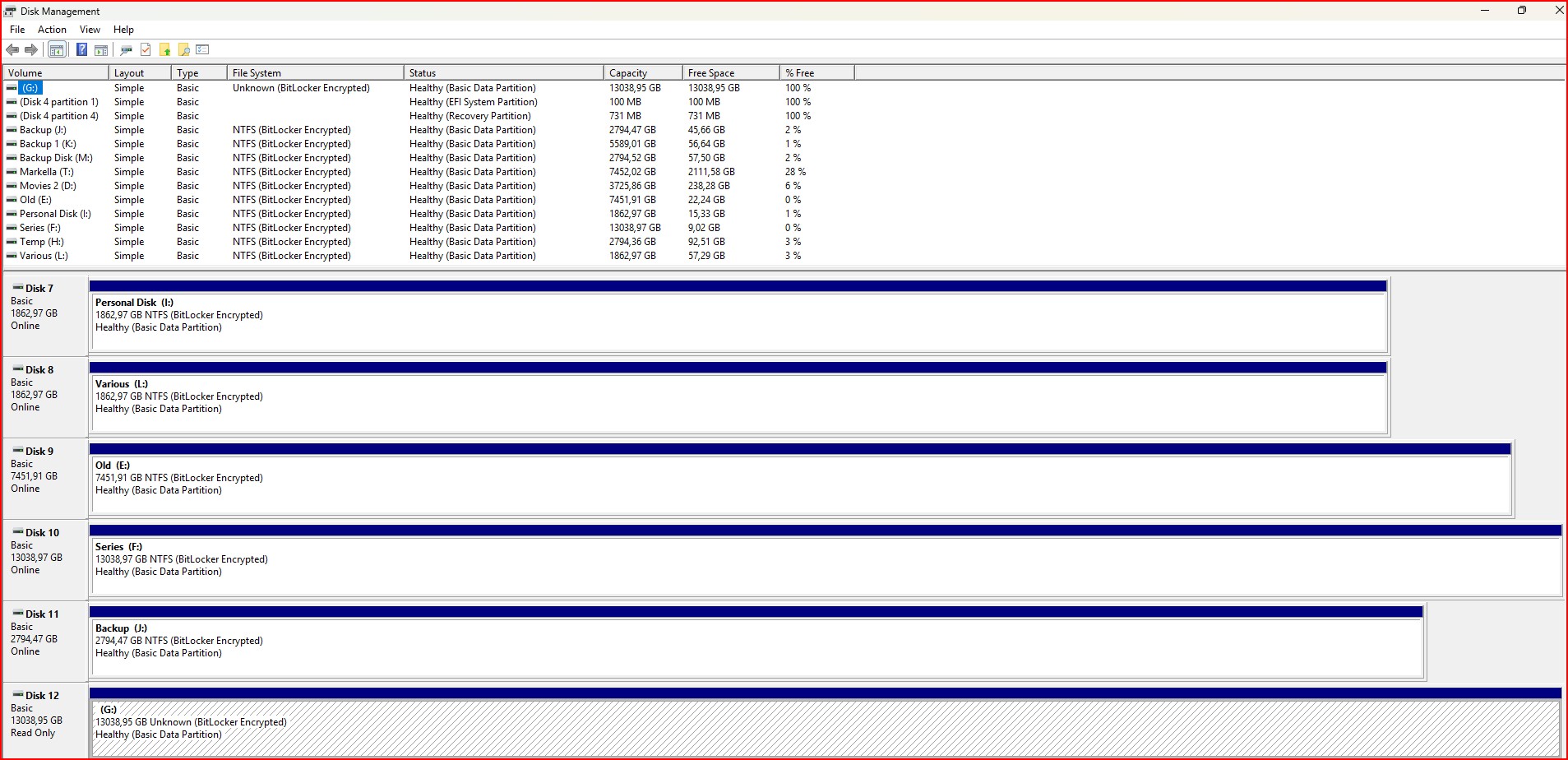The height and width of the screenshot is (760, 1568).
Task: Click Healthy (EFI System Partition) status cell
Action: (x=474, y=102)
